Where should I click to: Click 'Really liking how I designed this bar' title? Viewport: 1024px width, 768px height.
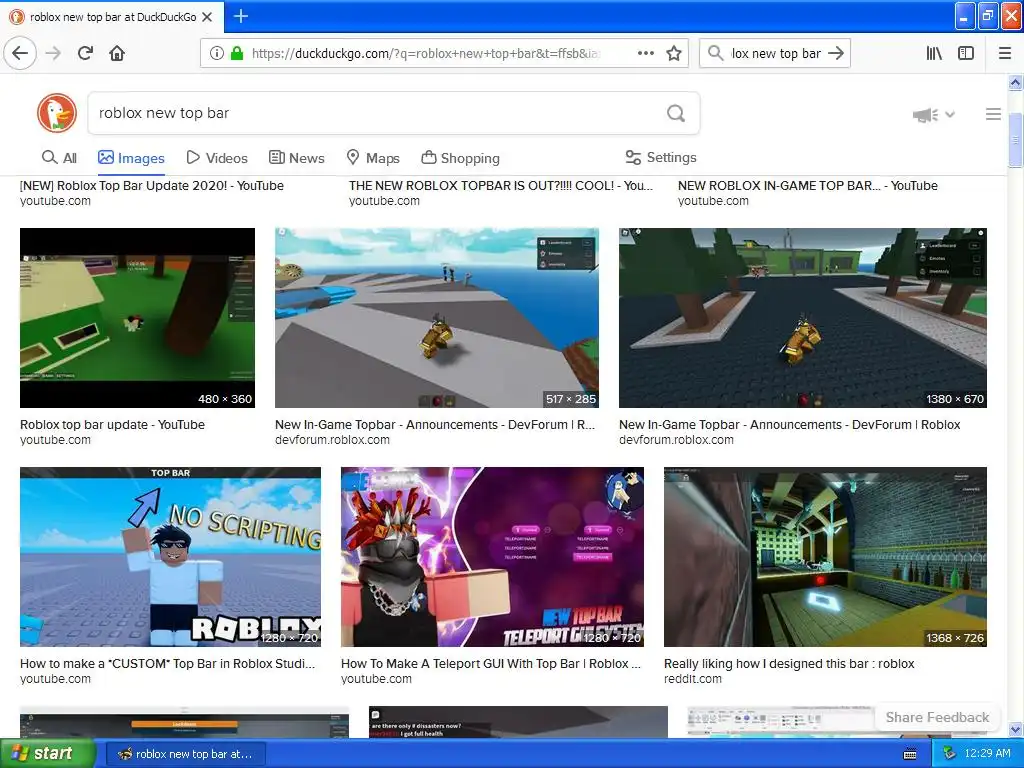(x=789, y=664)
